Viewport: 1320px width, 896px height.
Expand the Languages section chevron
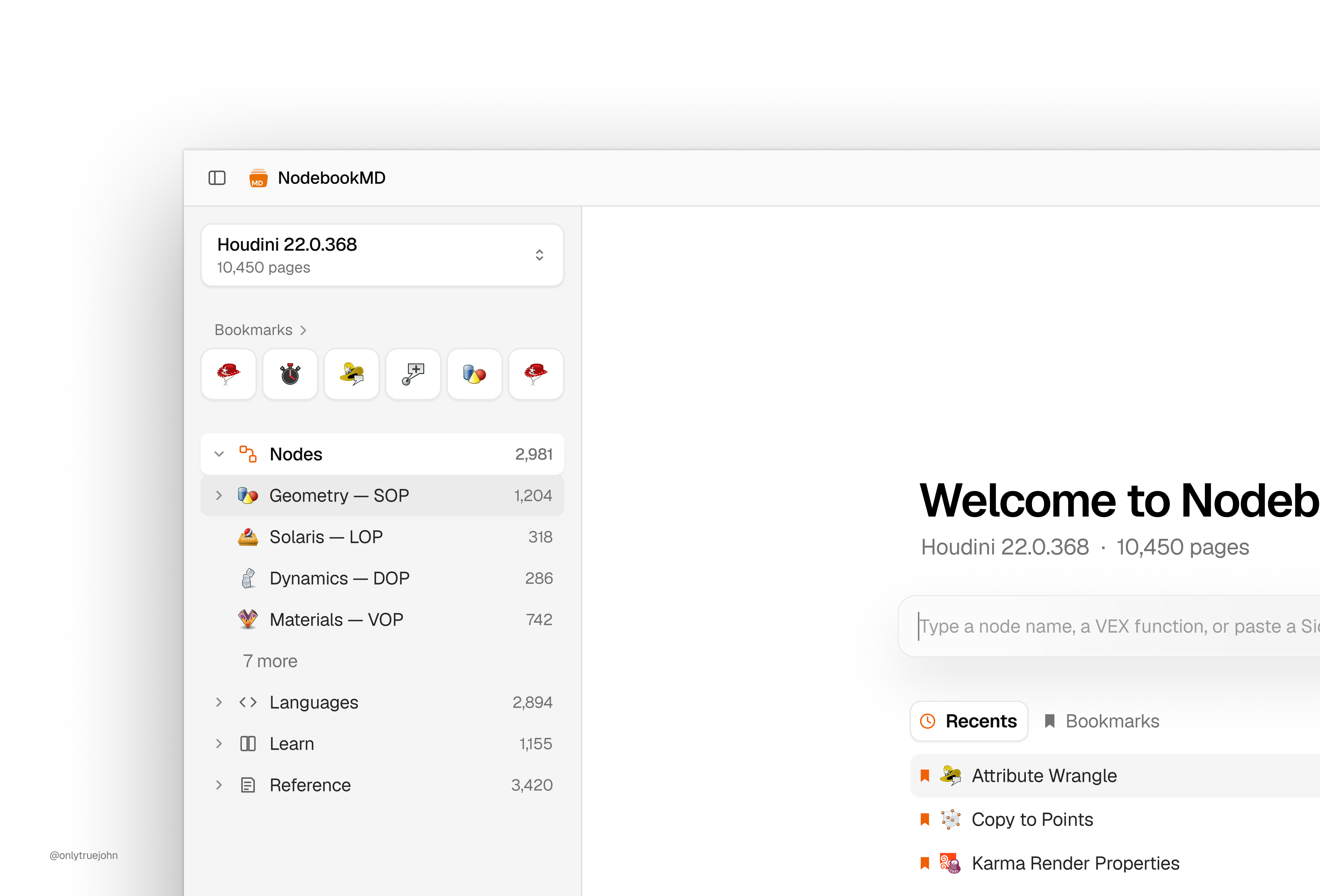(x=219, y=702)
